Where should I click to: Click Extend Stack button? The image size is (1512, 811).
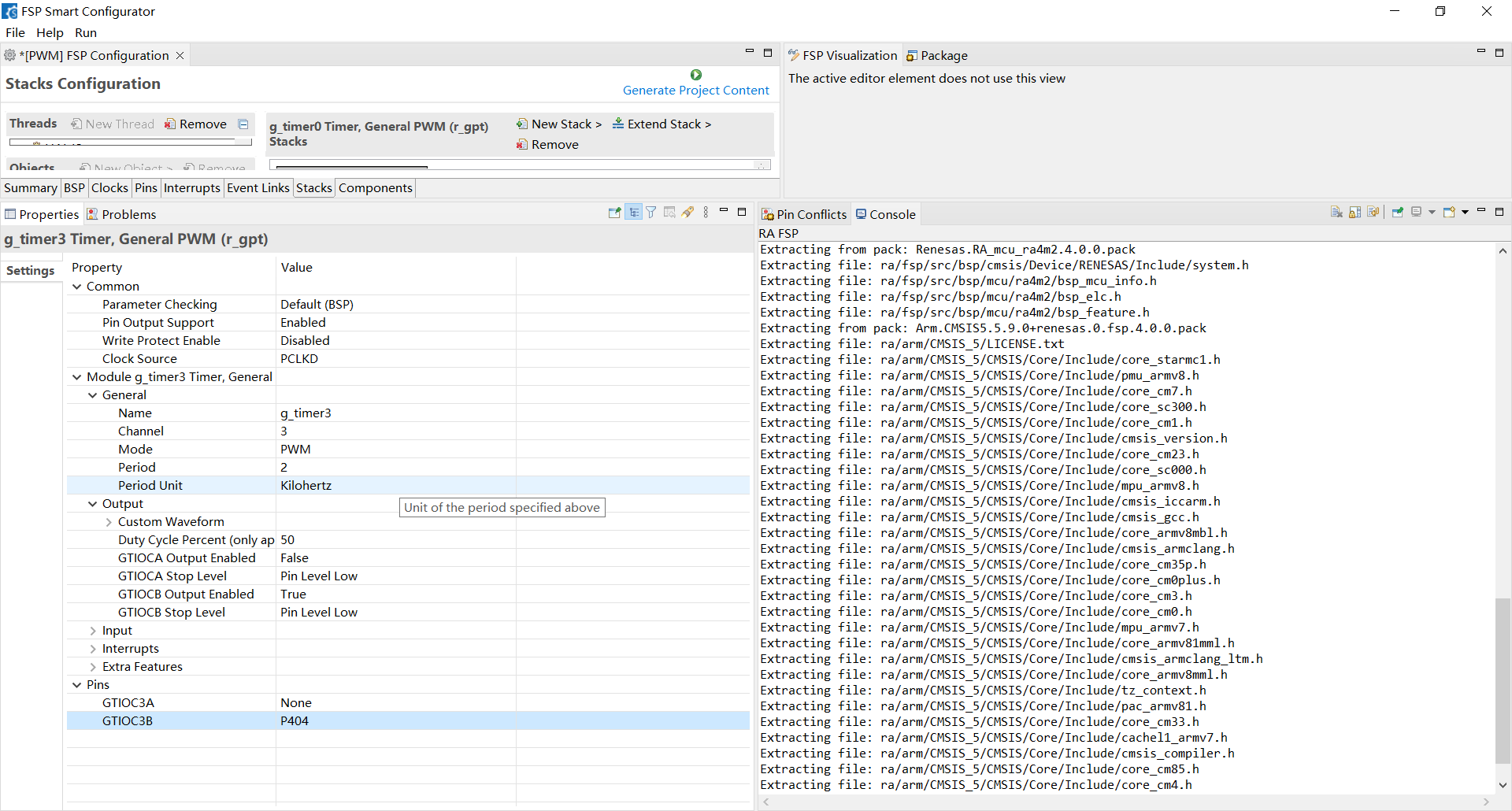[661, 124]
